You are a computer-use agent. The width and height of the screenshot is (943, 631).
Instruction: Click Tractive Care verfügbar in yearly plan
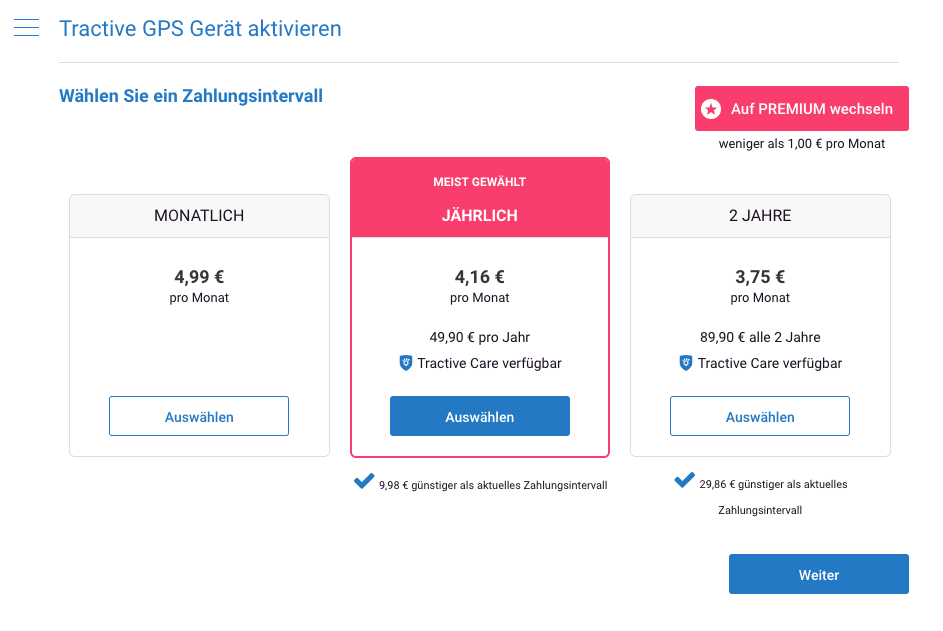[x=490, y=363]
